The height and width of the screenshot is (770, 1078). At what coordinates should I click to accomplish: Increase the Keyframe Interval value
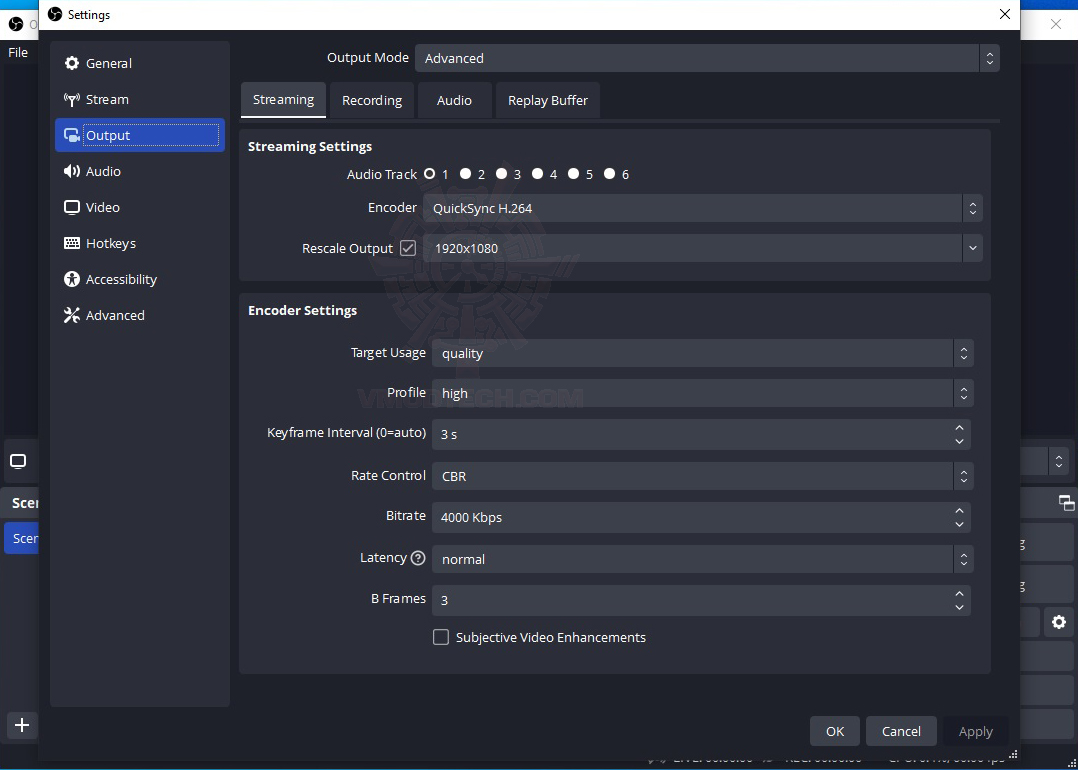pos(960,428)
